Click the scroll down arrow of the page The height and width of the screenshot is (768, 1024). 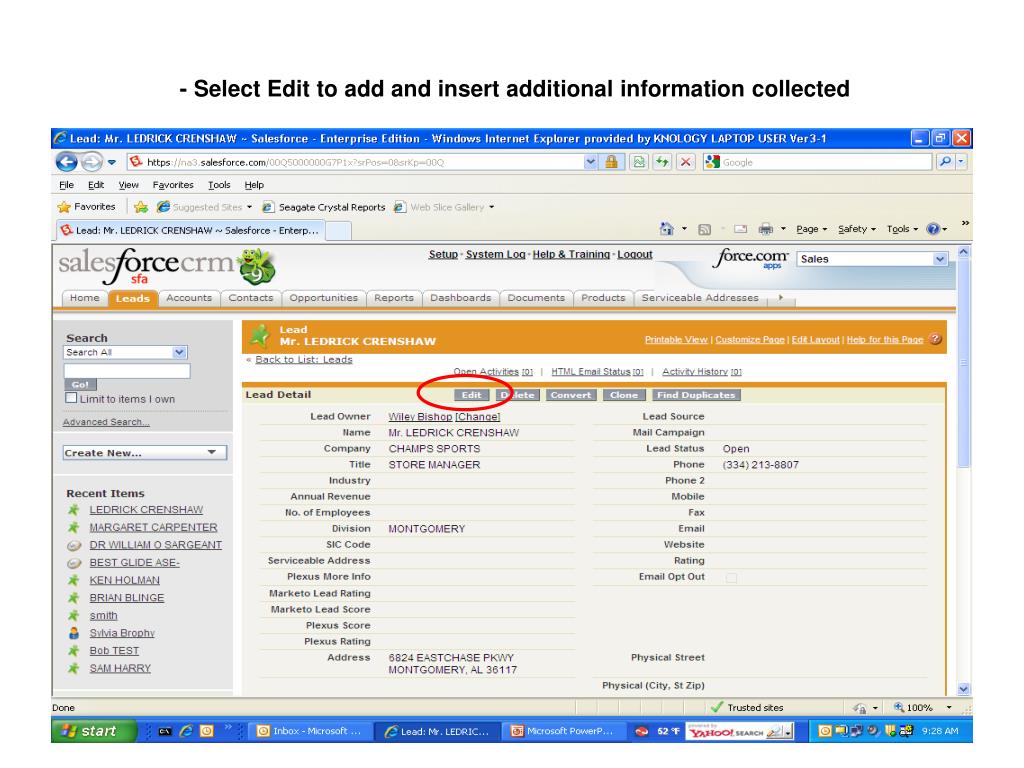tap(963, 688)
